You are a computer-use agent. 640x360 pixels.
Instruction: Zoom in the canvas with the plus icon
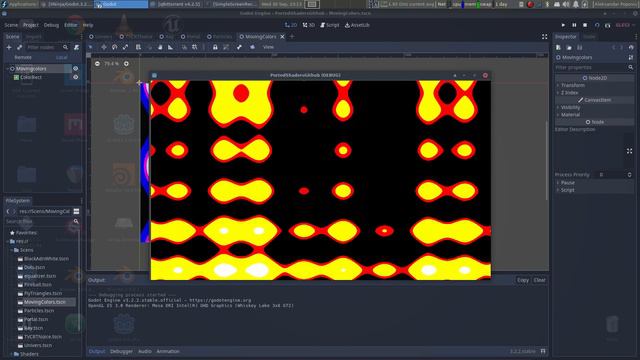[126, 64]
